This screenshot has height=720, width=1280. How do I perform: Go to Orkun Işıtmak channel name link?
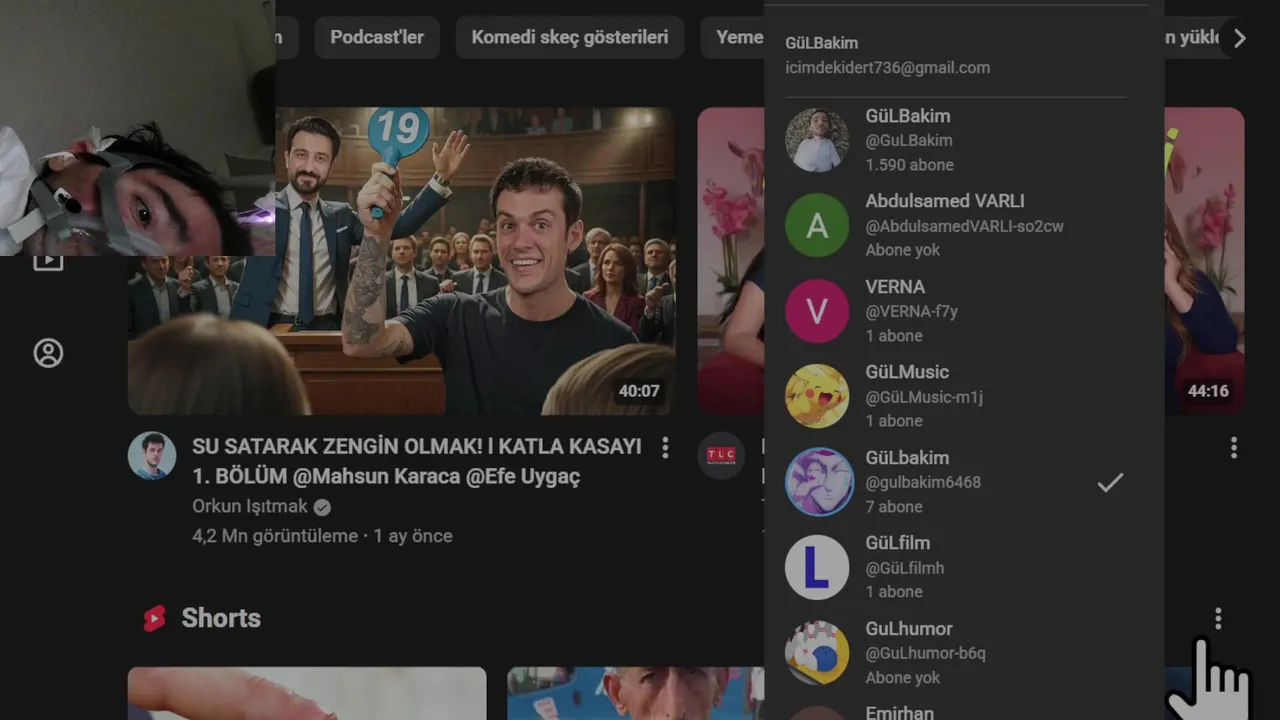pyautogui.click(x=250, y=506)
